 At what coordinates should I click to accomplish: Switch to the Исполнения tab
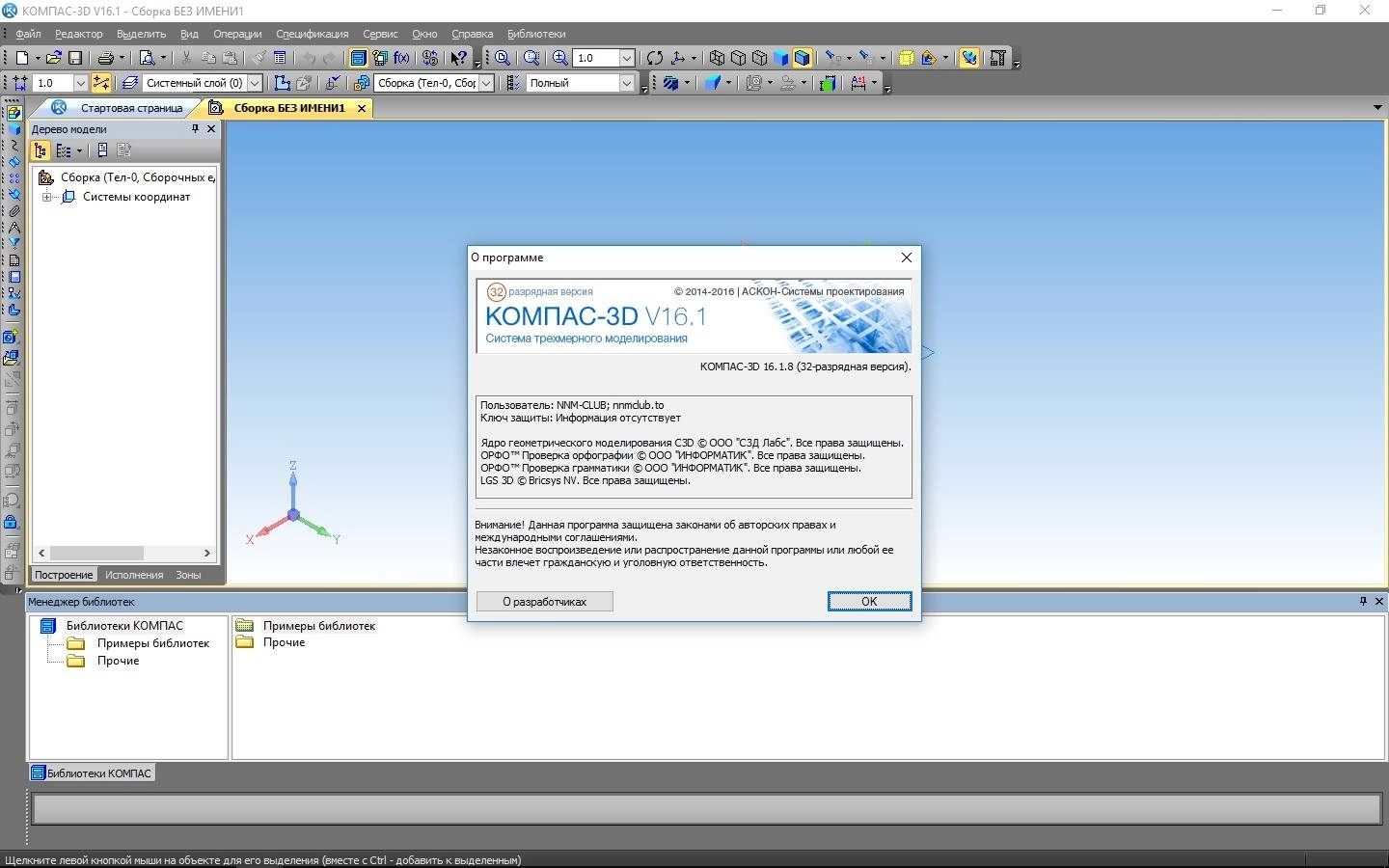tap(134, 575)
